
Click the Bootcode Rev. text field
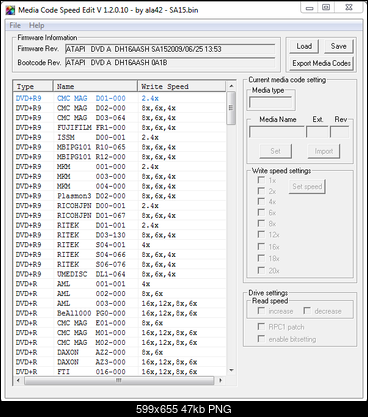170,62
